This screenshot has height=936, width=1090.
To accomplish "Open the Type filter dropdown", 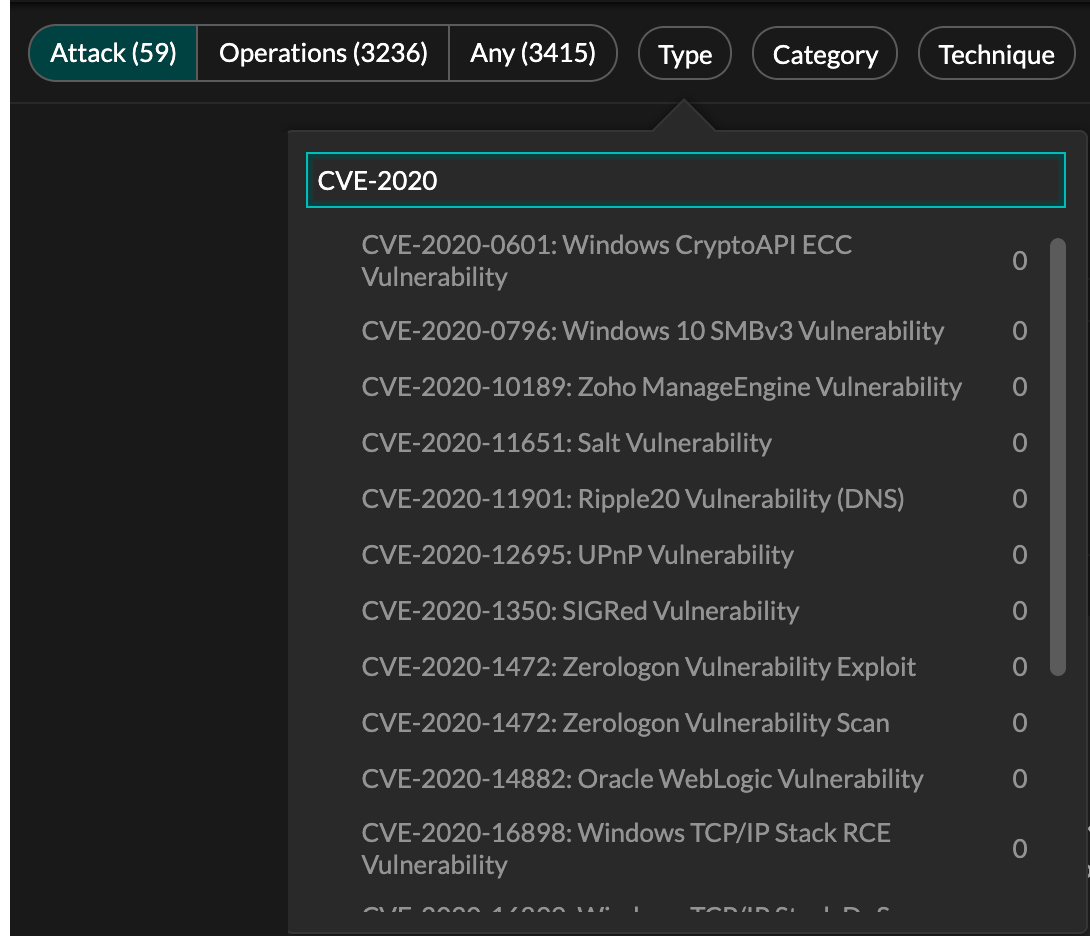I will coord(685,54).
